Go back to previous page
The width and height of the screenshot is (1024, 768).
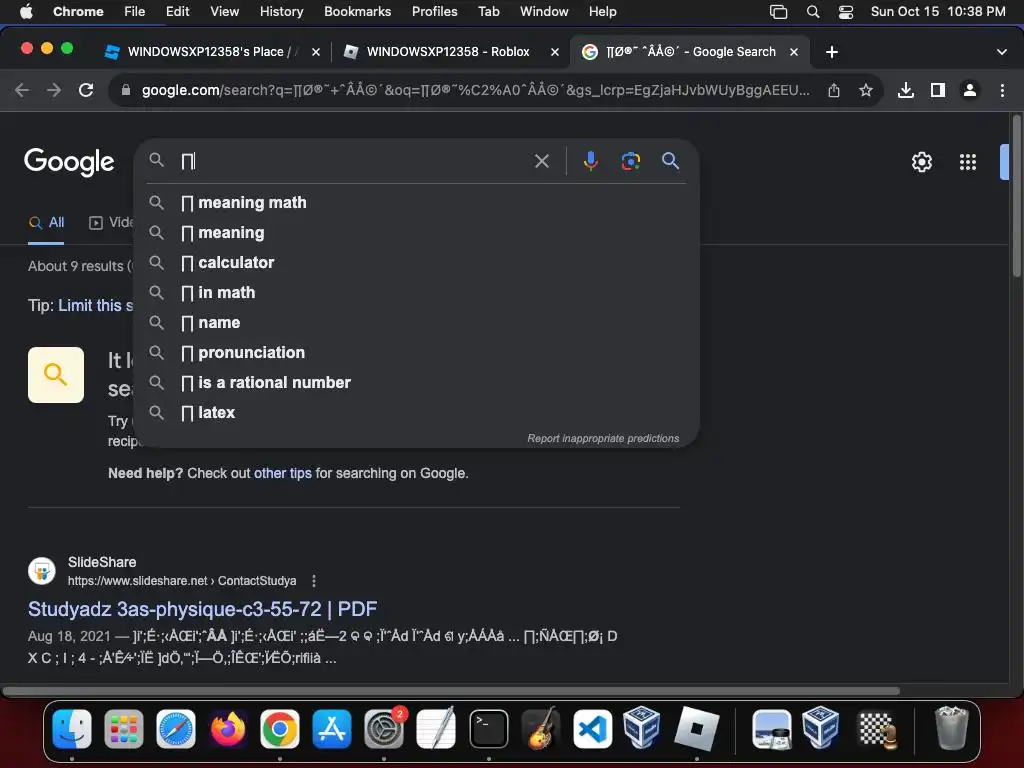[22, 90]
